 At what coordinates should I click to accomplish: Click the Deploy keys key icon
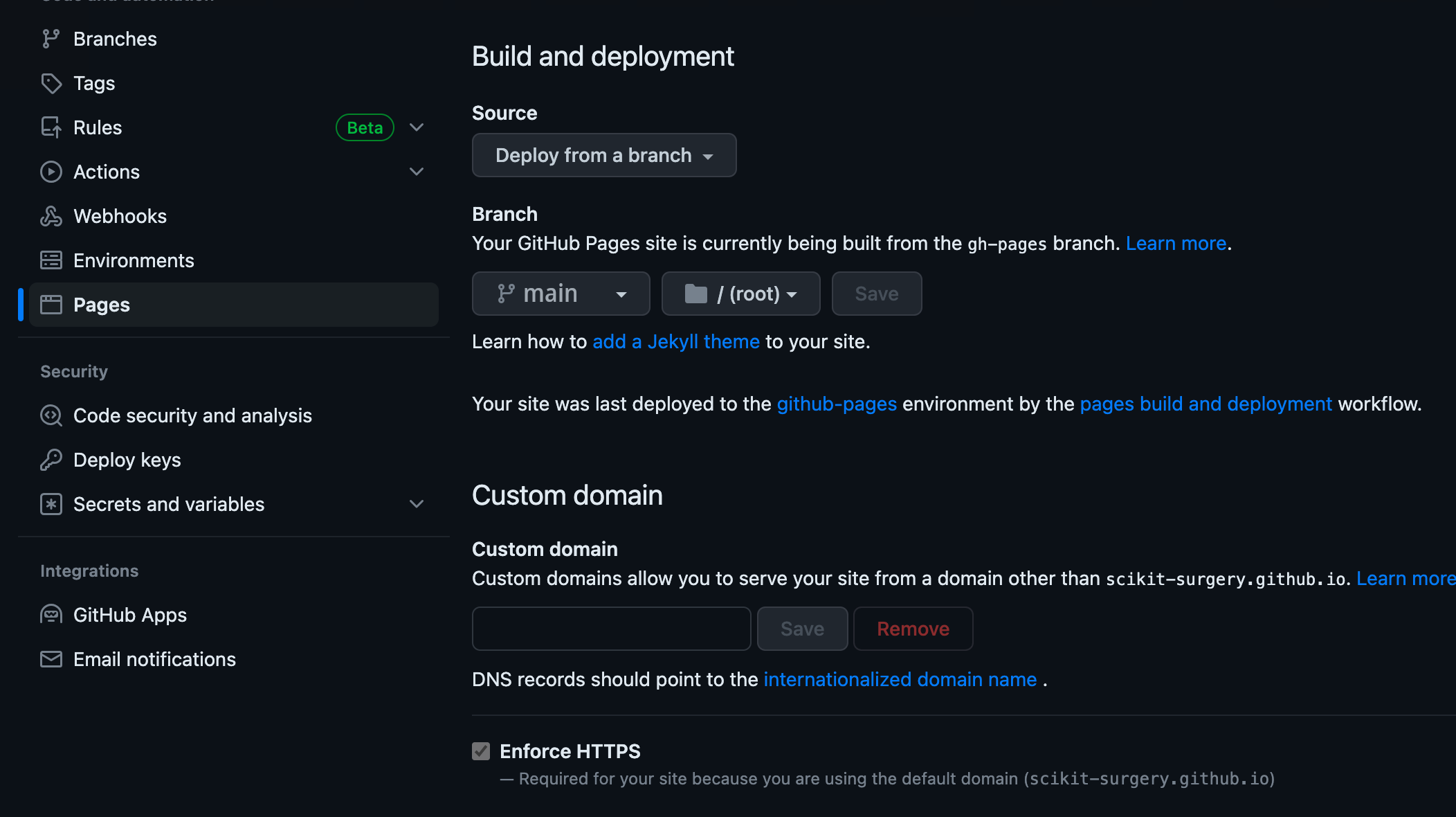(51, 460)
